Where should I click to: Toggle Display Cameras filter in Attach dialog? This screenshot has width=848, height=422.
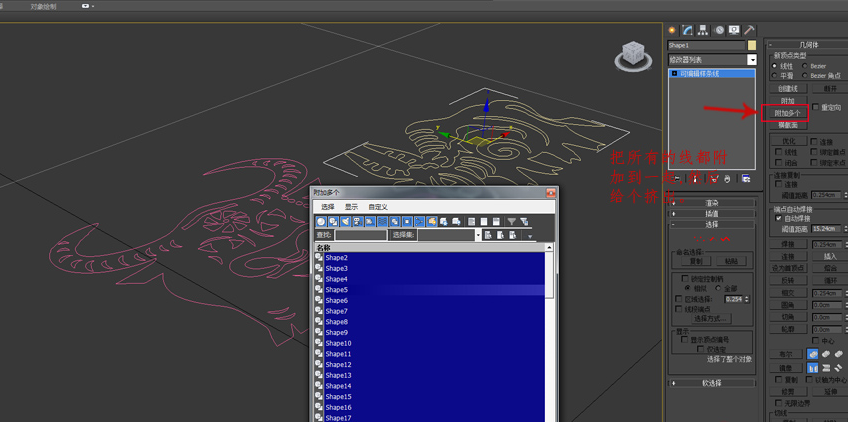click(358, 222)
